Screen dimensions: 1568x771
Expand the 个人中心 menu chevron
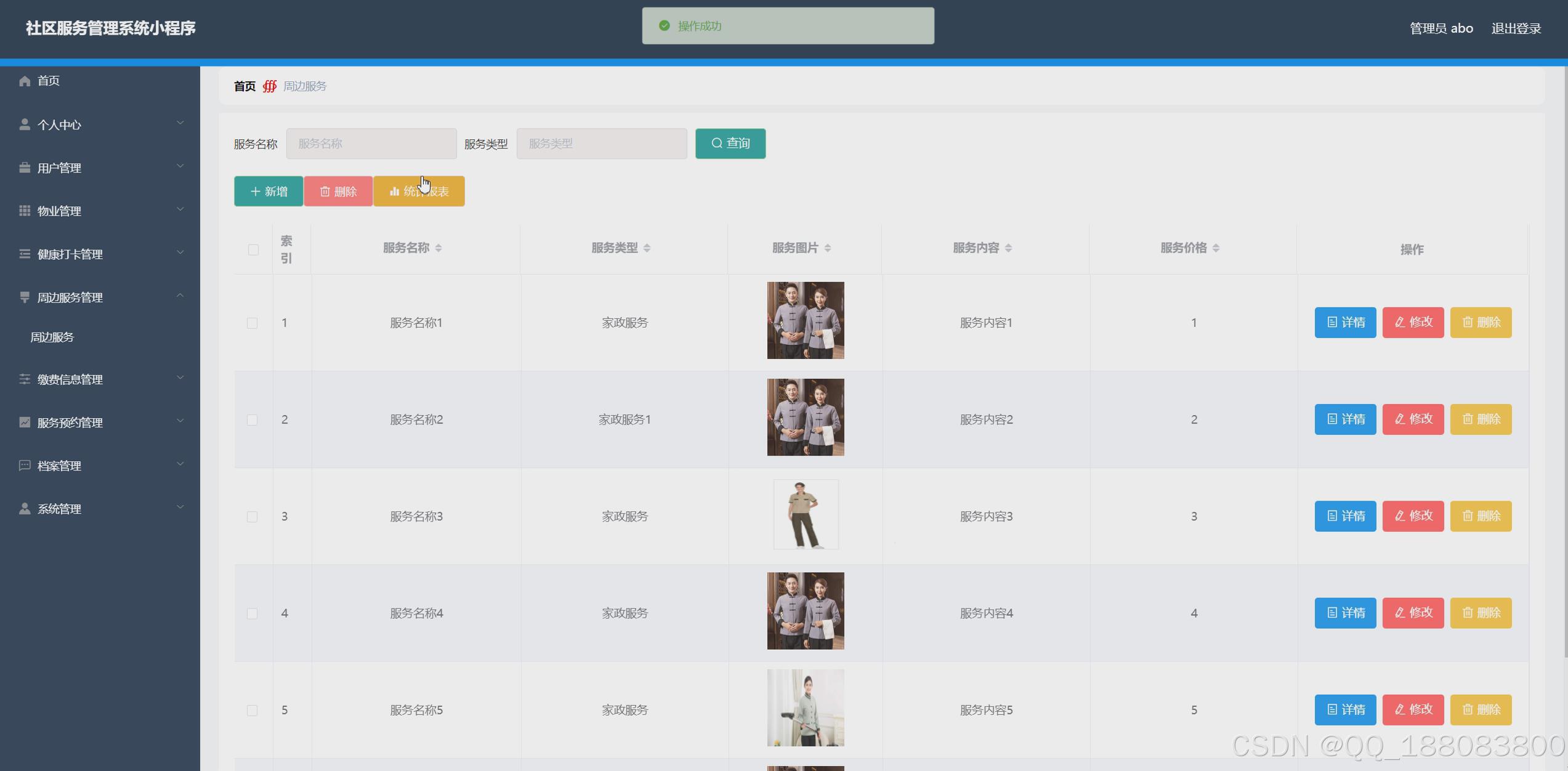pyautogui.click(x=180, y=124)
